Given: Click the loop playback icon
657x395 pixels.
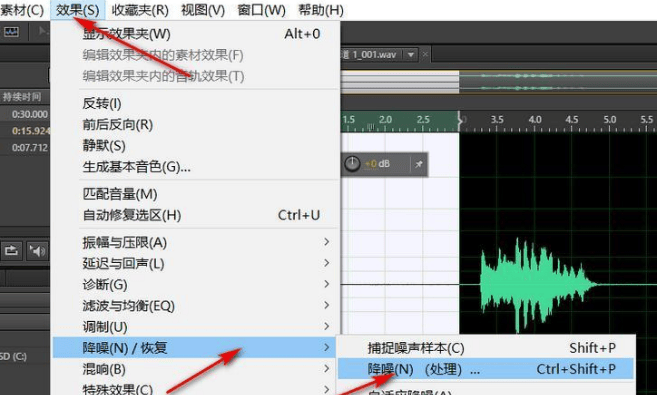Looking at the screenshot, I should click(11, 250).
